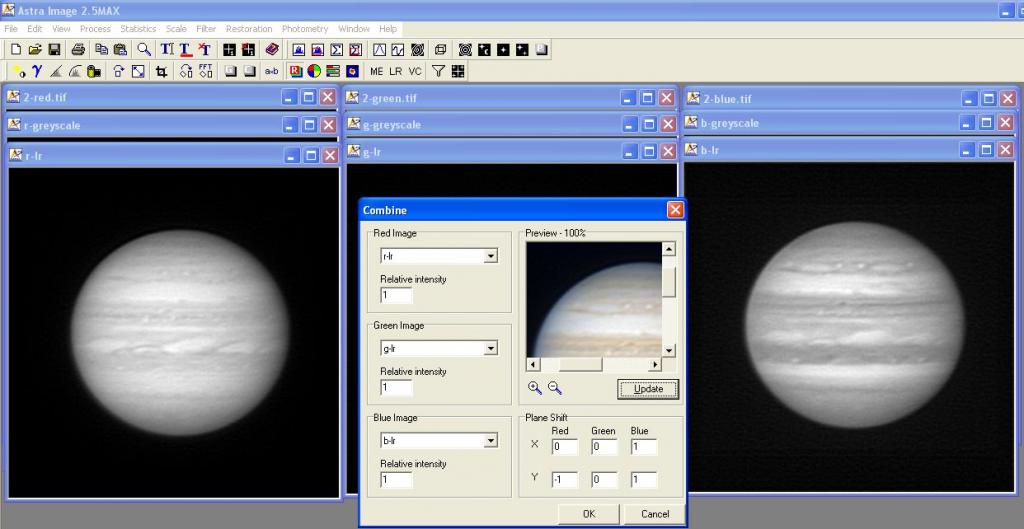Click the color wheel icon

pyautogui.click(x=314, y=71)
